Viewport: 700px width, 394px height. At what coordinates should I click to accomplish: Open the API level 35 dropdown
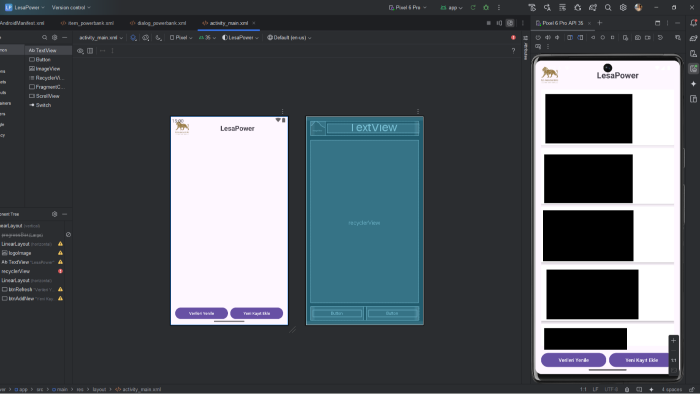pyautogui.click(x=207, y=38)
